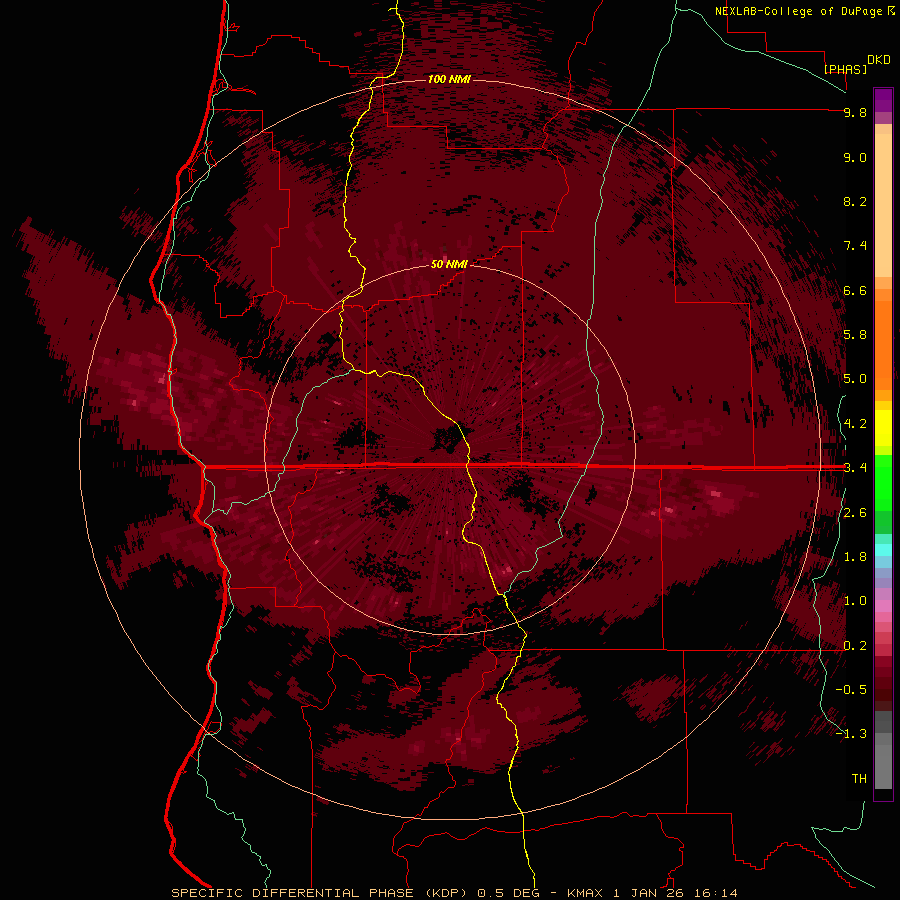This screenshot has height=900, width=900.
Task: Click the -0.5 value on the color scale
Action: coord(851,690)
